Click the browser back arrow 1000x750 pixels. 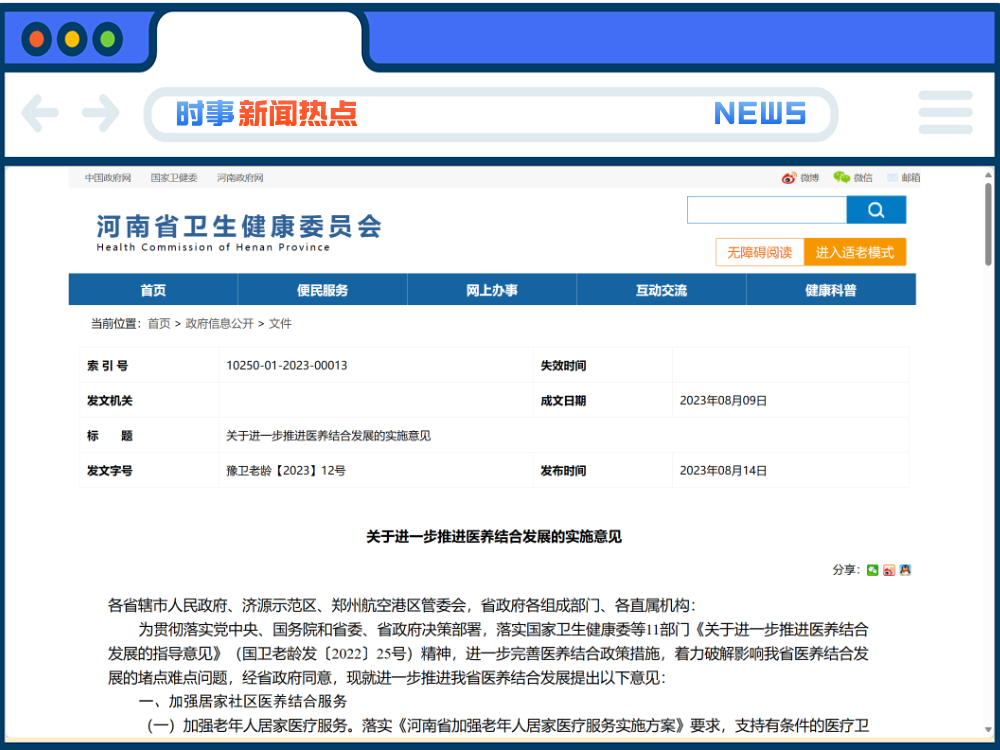pyautogui.click(x=40, y=113)
